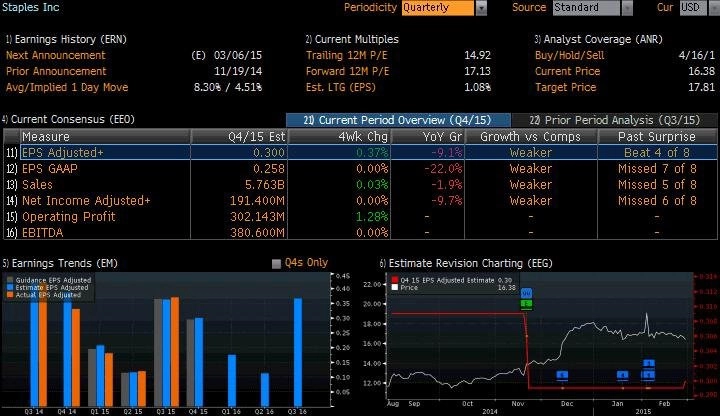Click Missed 7 of 8 surprise cell
720x416 pixels.
[657, 169]
